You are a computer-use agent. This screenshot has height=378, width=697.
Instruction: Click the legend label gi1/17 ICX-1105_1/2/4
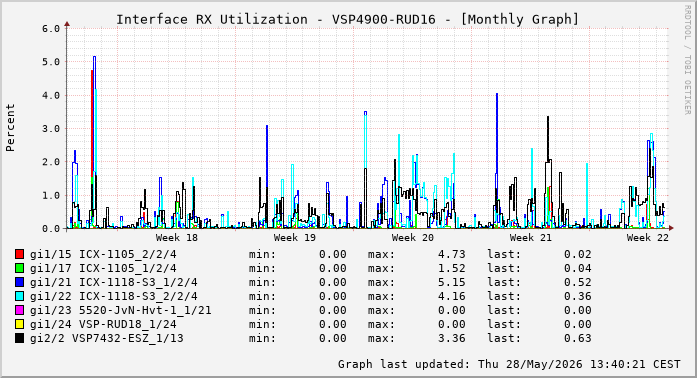coord(103,268)
